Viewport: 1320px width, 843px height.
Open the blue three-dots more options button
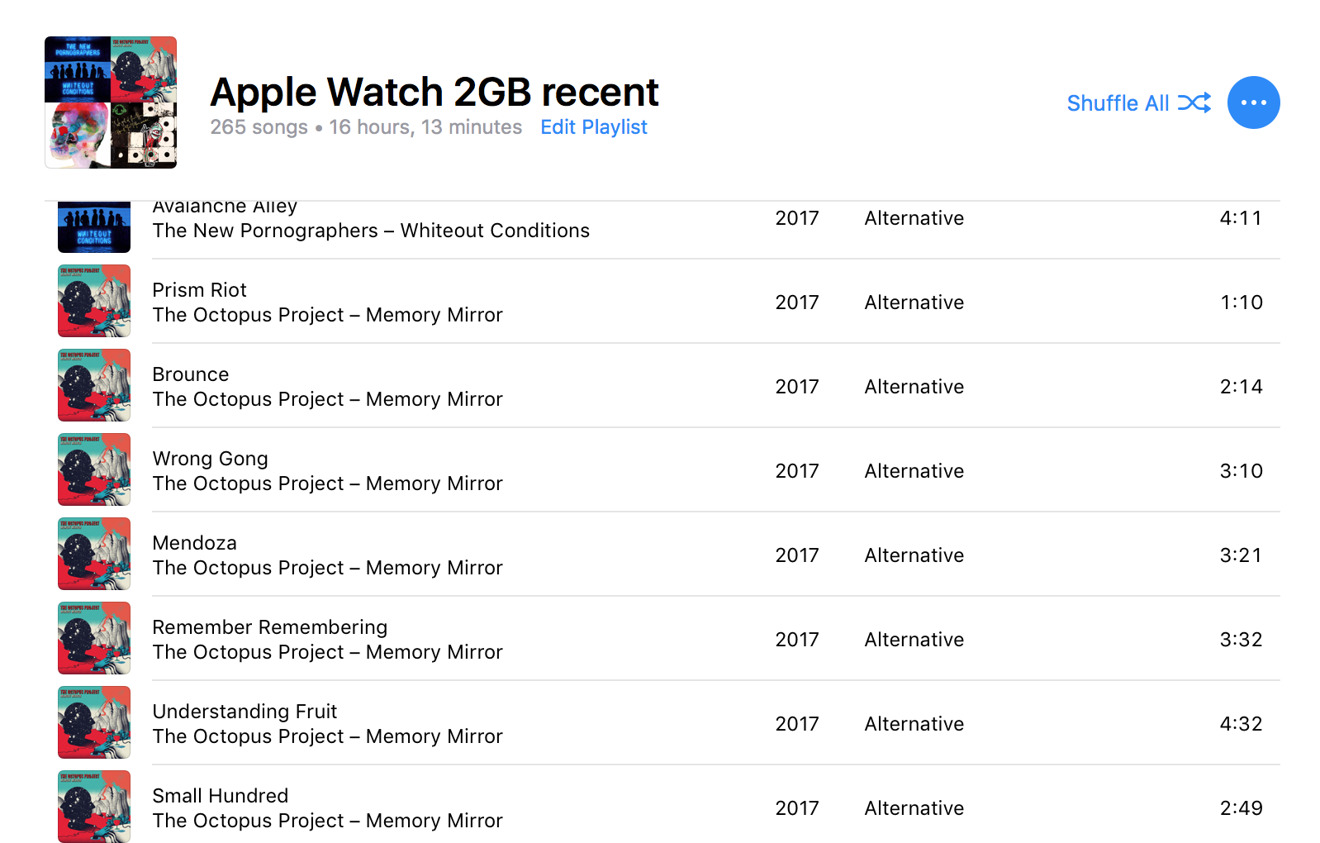(1253, 103)
